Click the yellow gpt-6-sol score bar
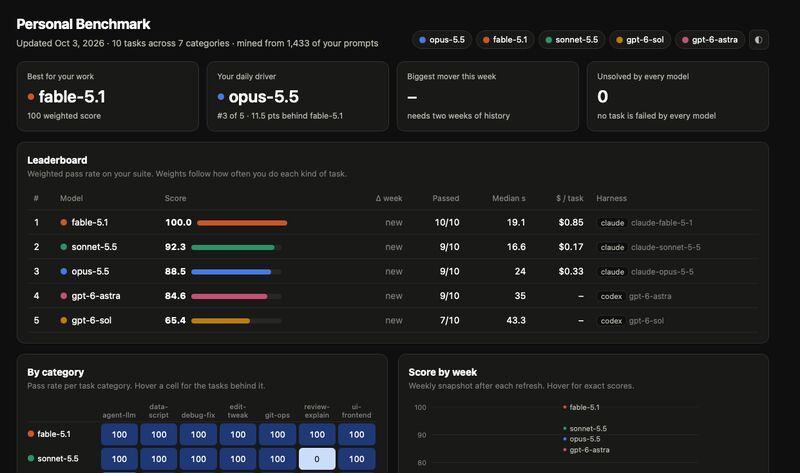Viewport: 800px width, 473px height. [220, 321]
